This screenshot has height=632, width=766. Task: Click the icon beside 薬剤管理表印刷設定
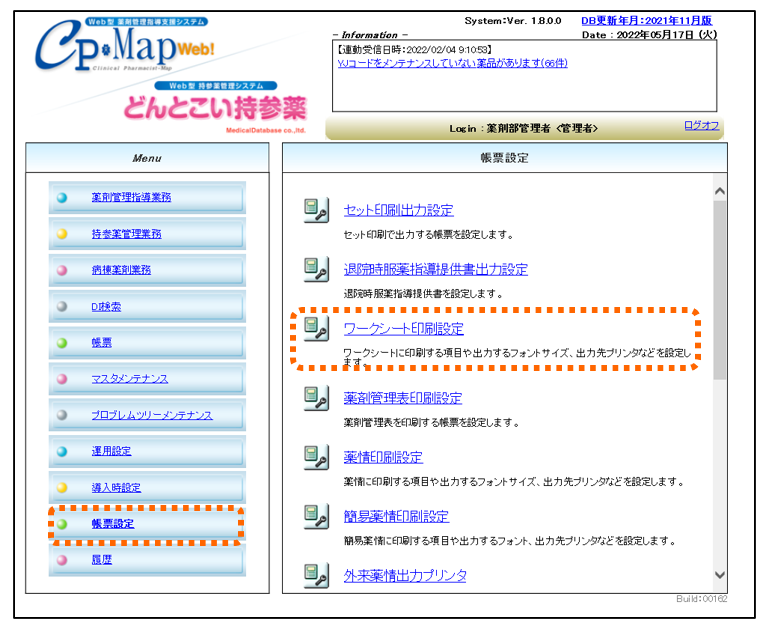[316, 398]
